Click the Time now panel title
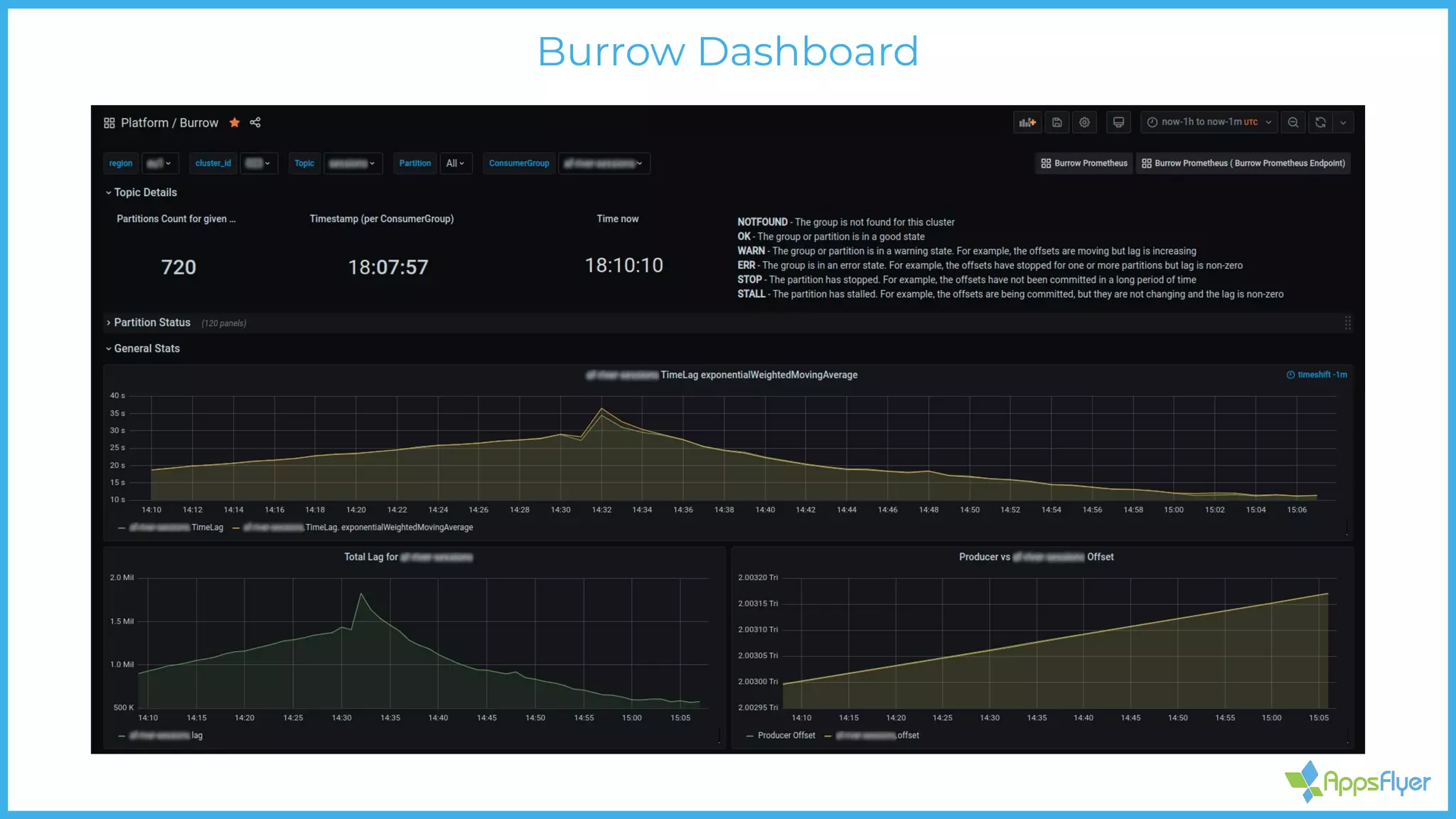 (618, 219)
